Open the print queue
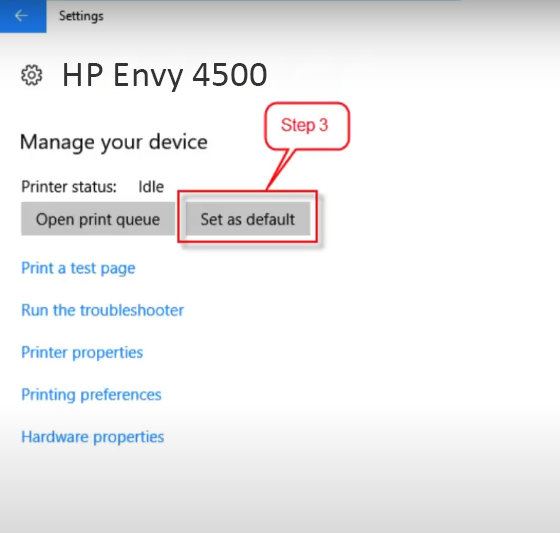 click(98, 219)
